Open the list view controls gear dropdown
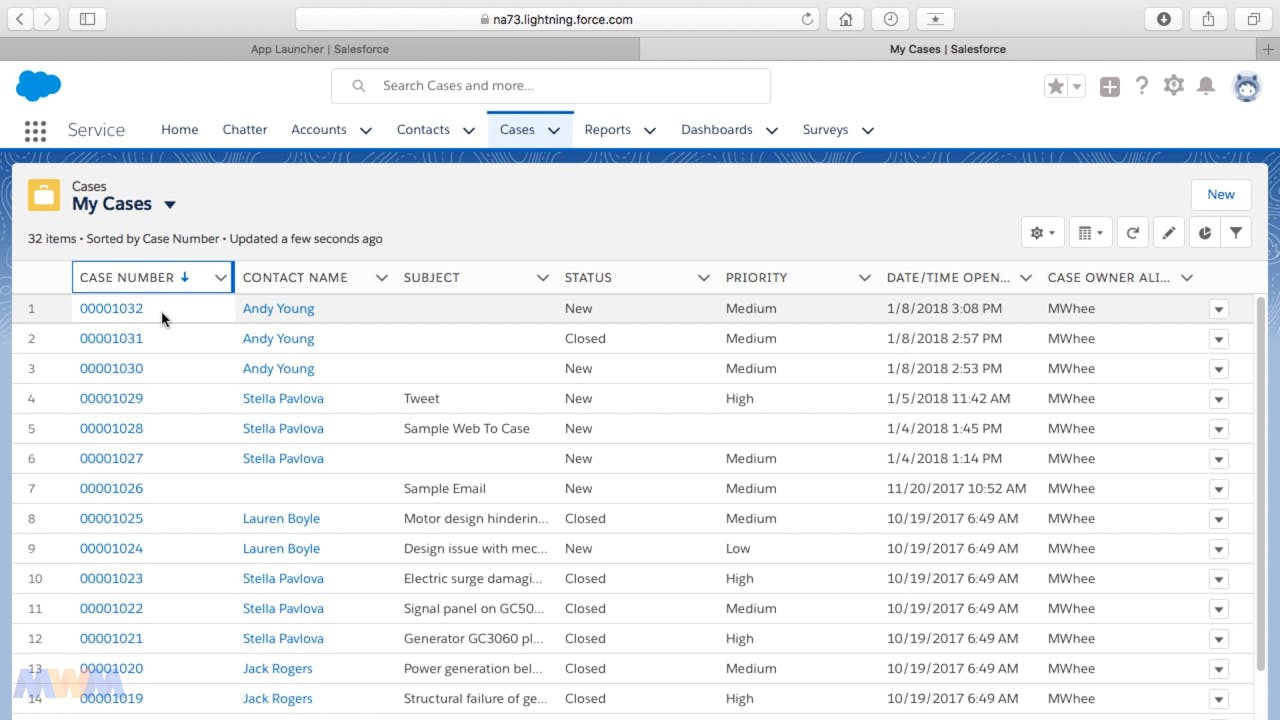 (1042, 233)
